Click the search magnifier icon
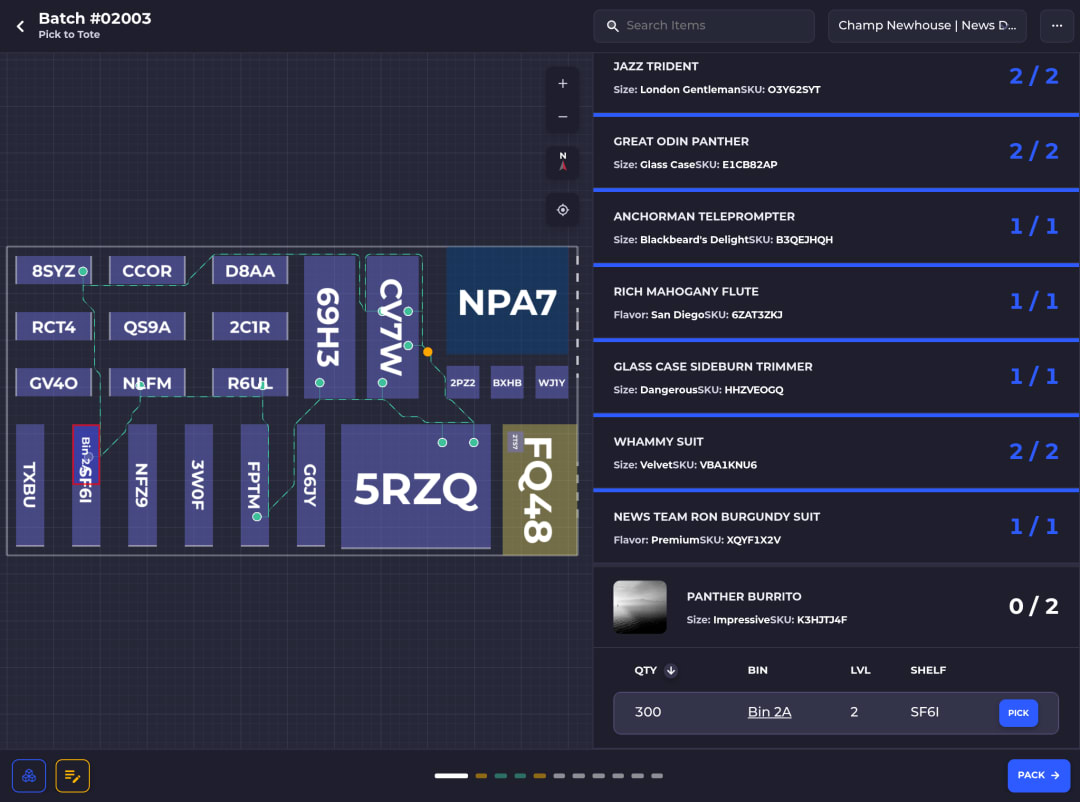The width and height of the screenshot is (1080, 802). [x=612, y=26]
